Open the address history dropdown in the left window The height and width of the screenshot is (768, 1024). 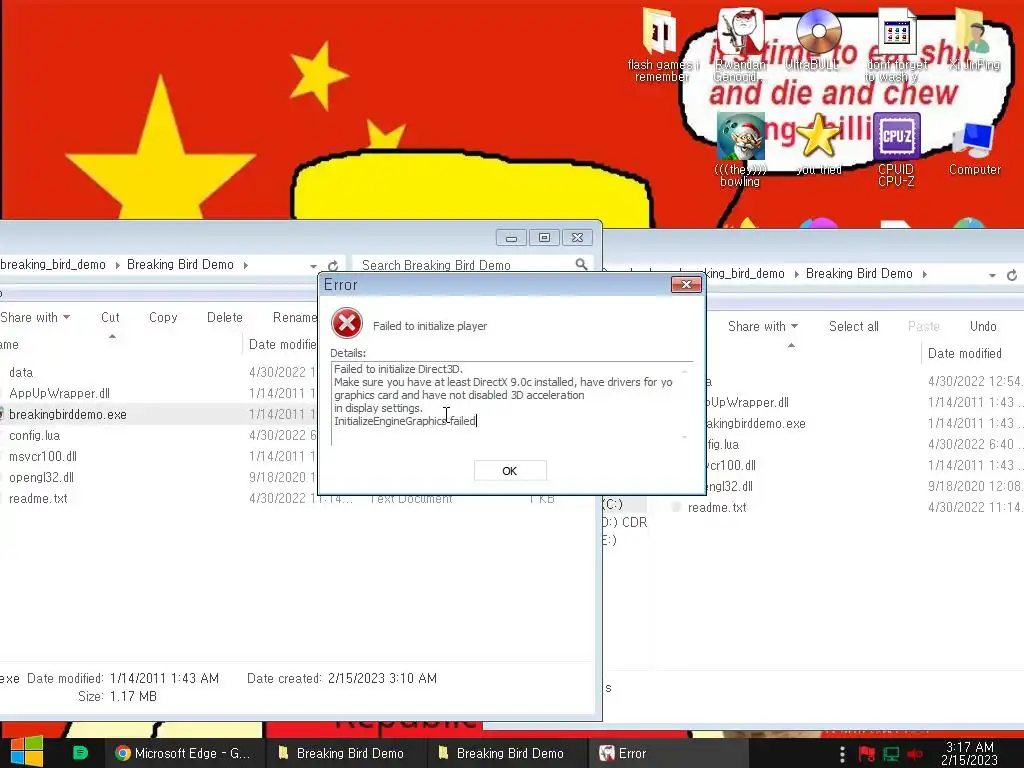[x=313, y=266]
